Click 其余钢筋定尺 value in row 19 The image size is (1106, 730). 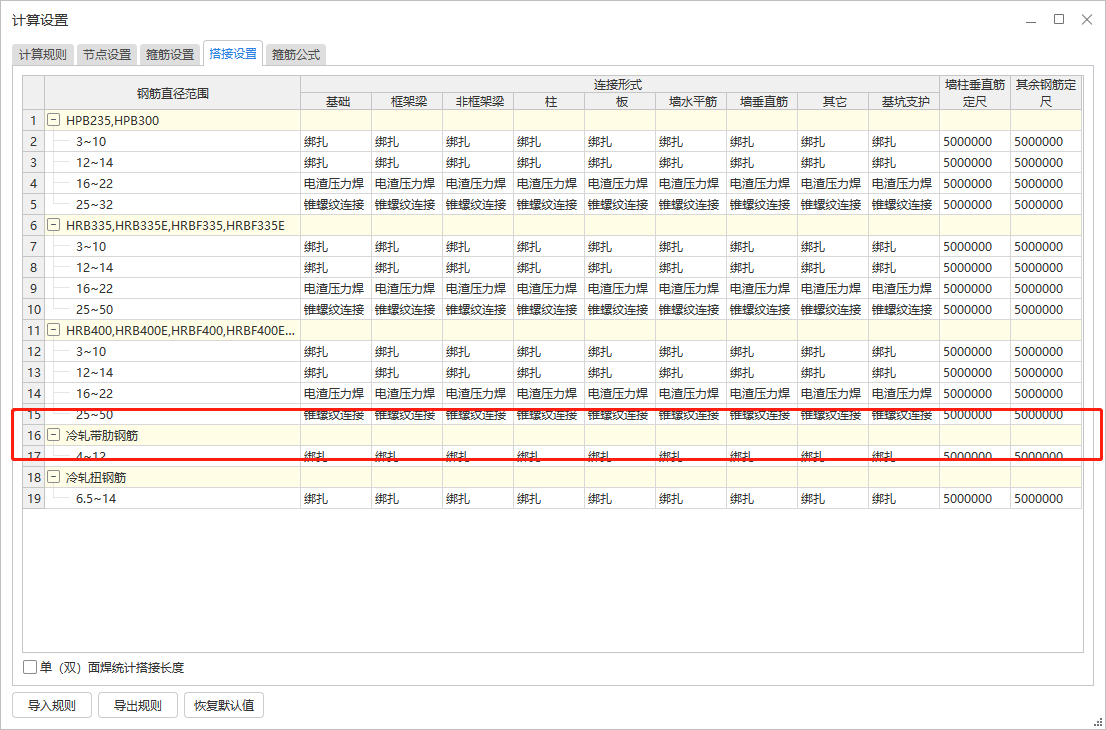[x=1046, y=499]
